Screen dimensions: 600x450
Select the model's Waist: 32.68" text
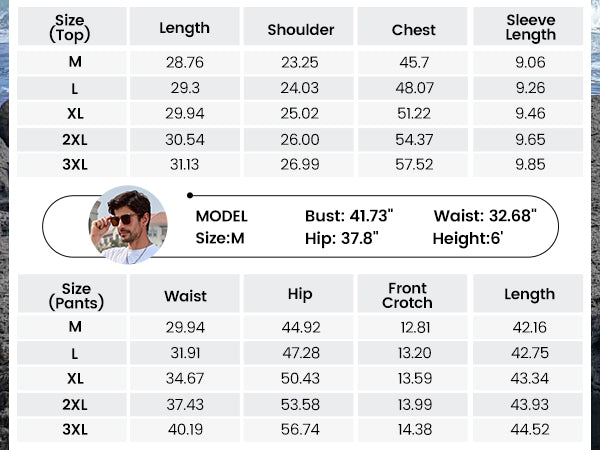[x=485, y=216]
